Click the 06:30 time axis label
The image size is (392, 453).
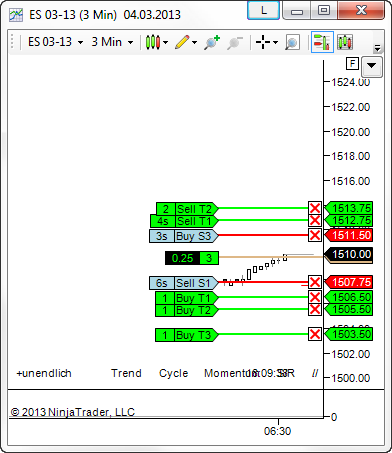277,431
